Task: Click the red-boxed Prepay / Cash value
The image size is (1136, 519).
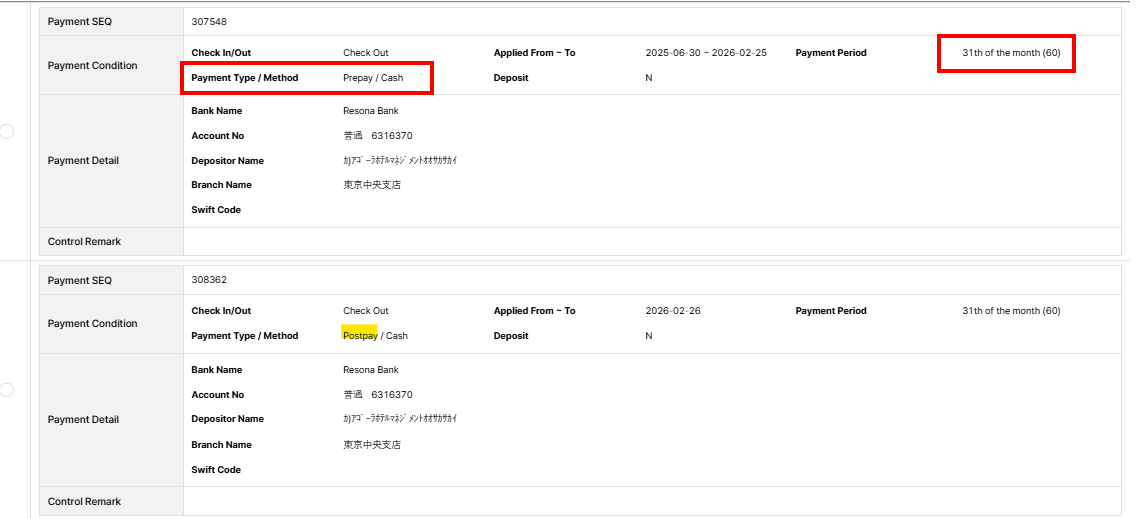Action: point(373,78)
